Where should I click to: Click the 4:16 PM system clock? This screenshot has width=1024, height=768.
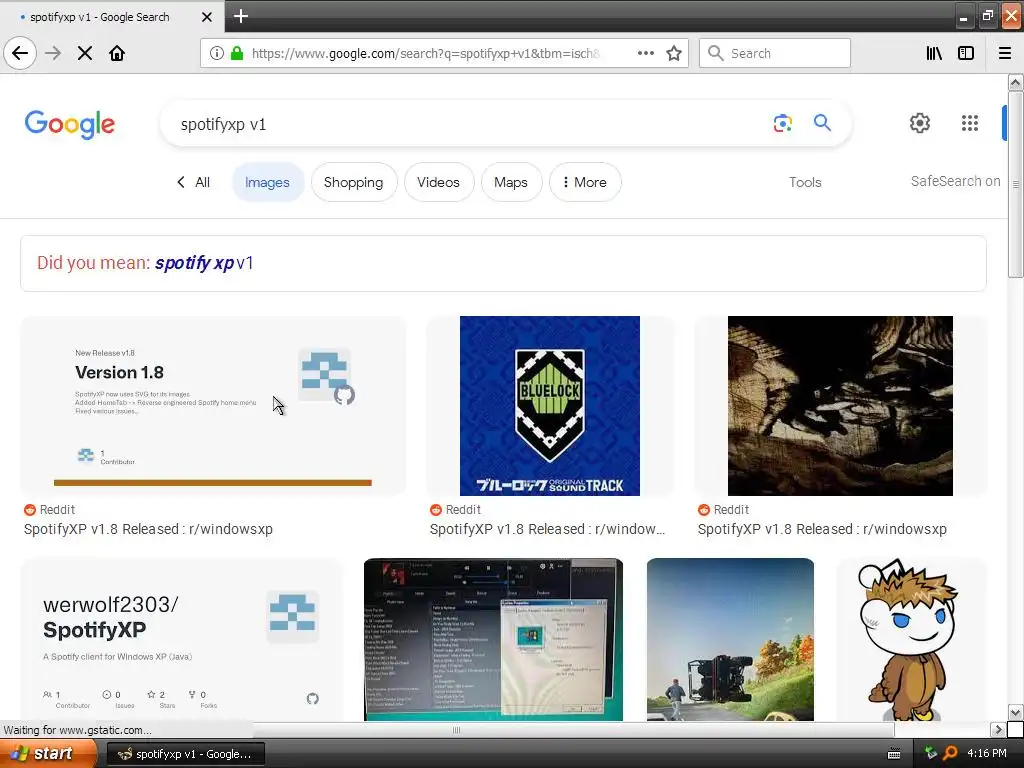pyautogui.click(x=987, y=754)
